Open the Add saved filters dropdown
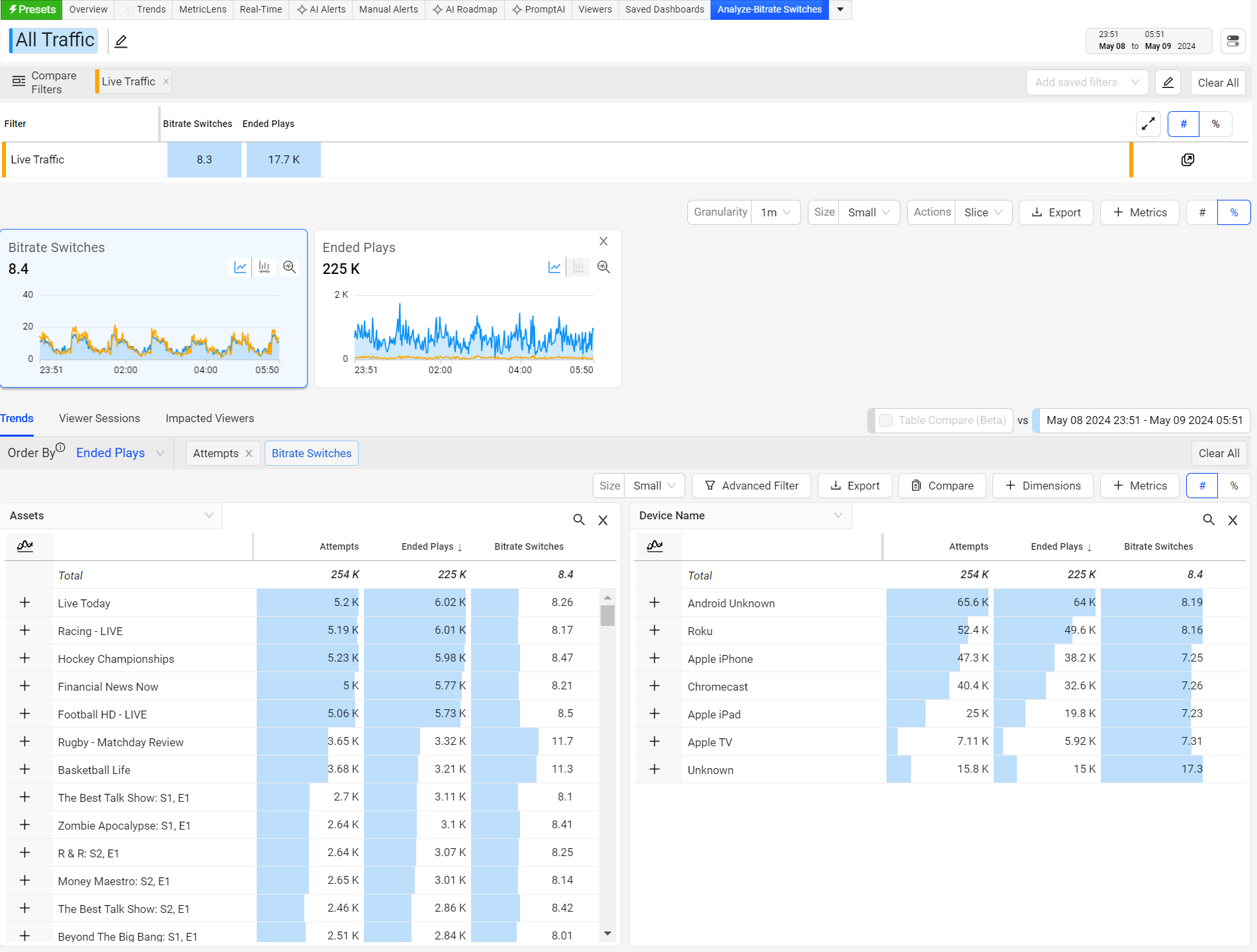 coord(1087,83)
